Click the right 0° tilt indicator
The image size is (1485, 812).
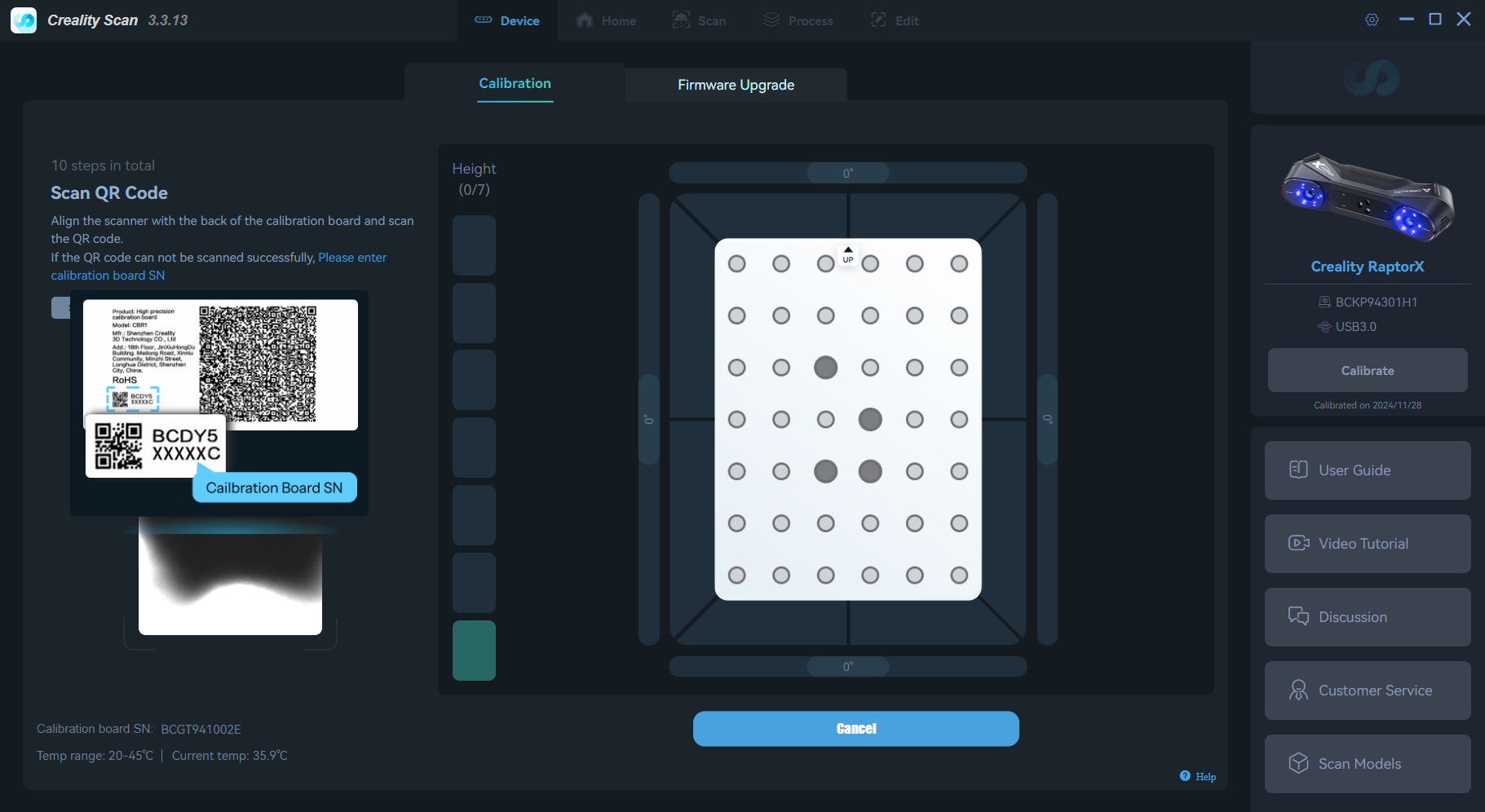coord(1048,419)
